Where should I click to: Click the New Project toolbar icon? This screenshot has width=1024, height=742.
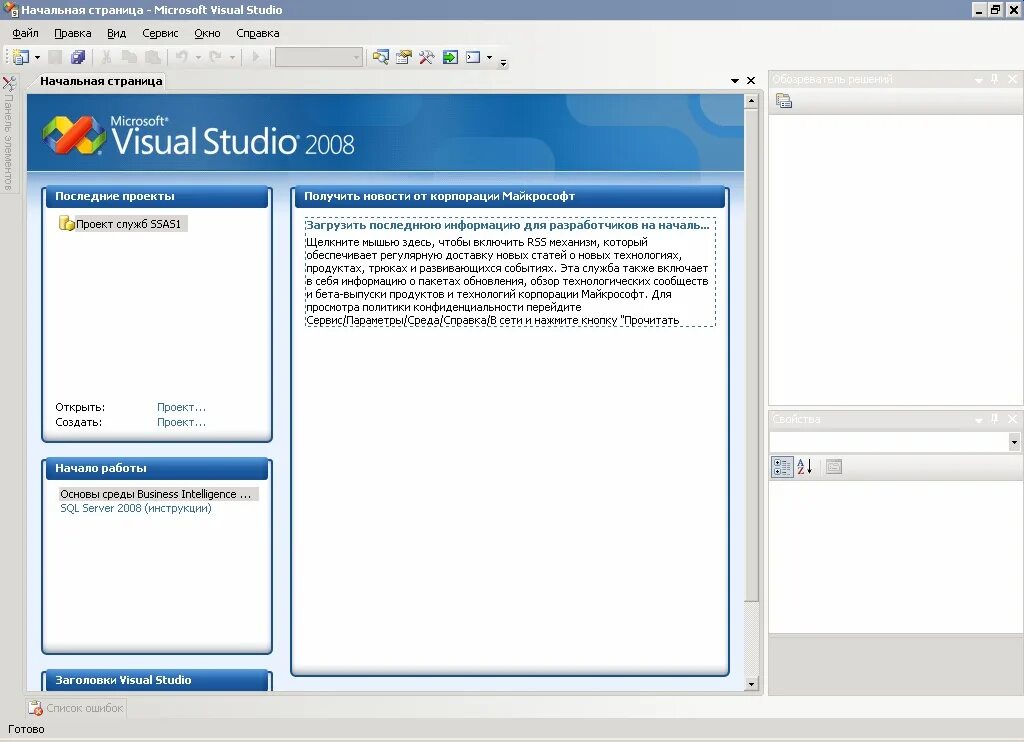coord(21,57)
